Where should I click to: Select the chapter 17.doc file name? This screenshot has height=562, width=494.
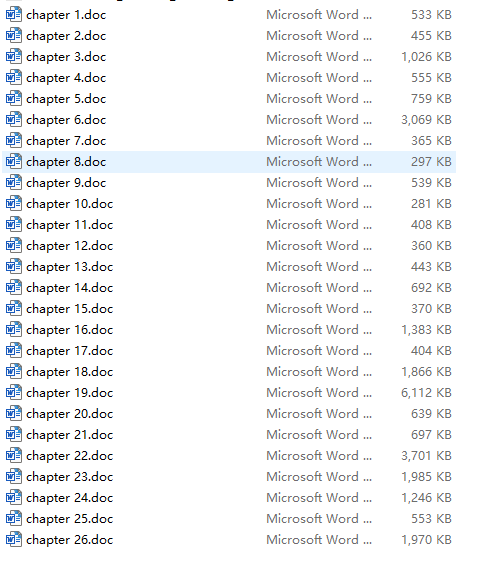(x=70, y=351)
